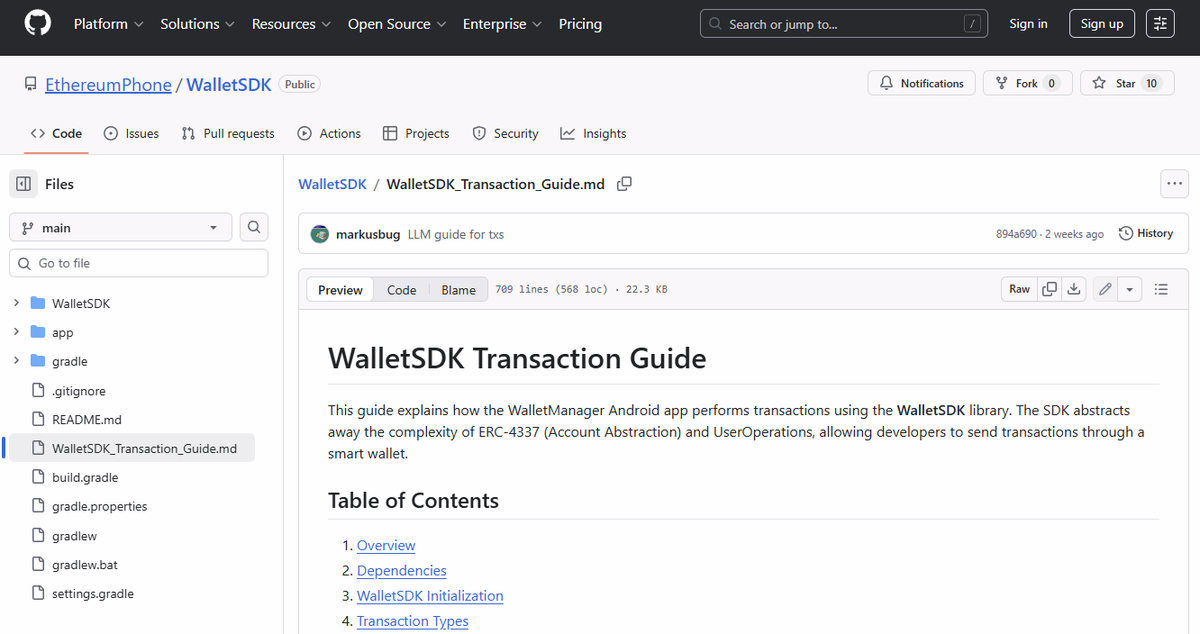Jump to Dependencies section link

click(402, 571)
